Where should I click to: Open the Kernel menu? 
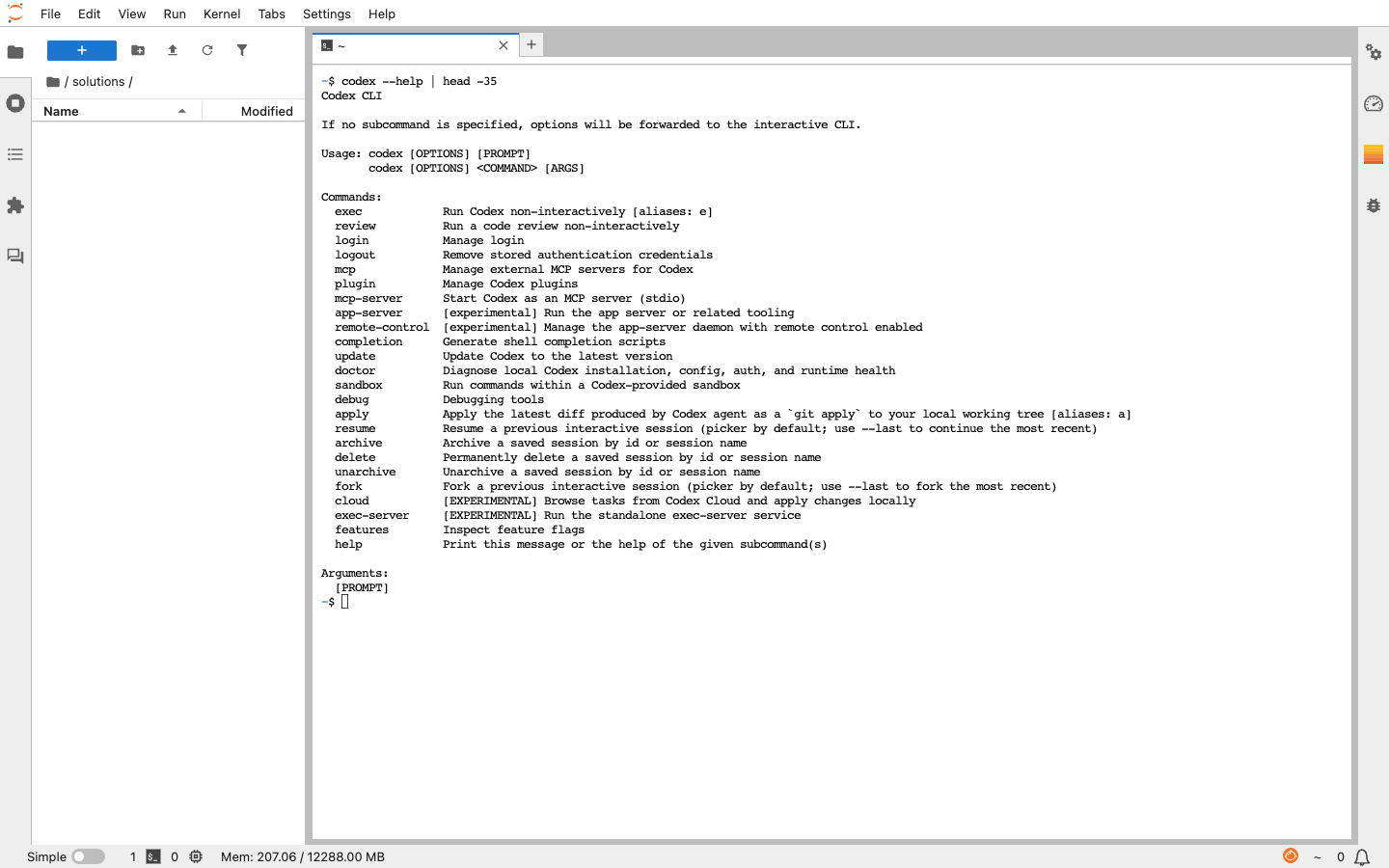coord(222,14)
